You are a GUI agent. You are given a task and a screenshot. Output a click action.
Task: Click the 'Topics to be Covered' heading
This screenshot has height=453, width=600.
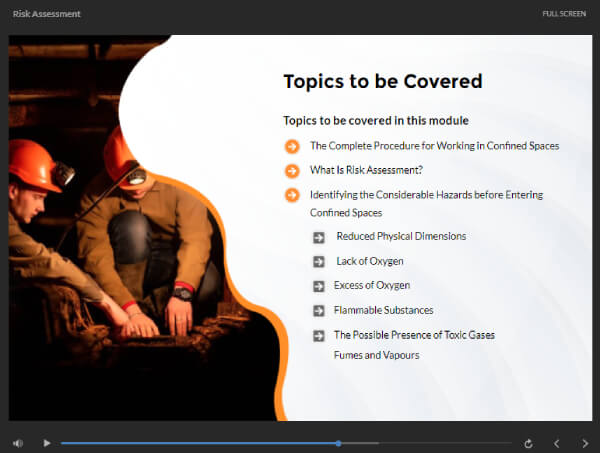click(x=382, y=82)
